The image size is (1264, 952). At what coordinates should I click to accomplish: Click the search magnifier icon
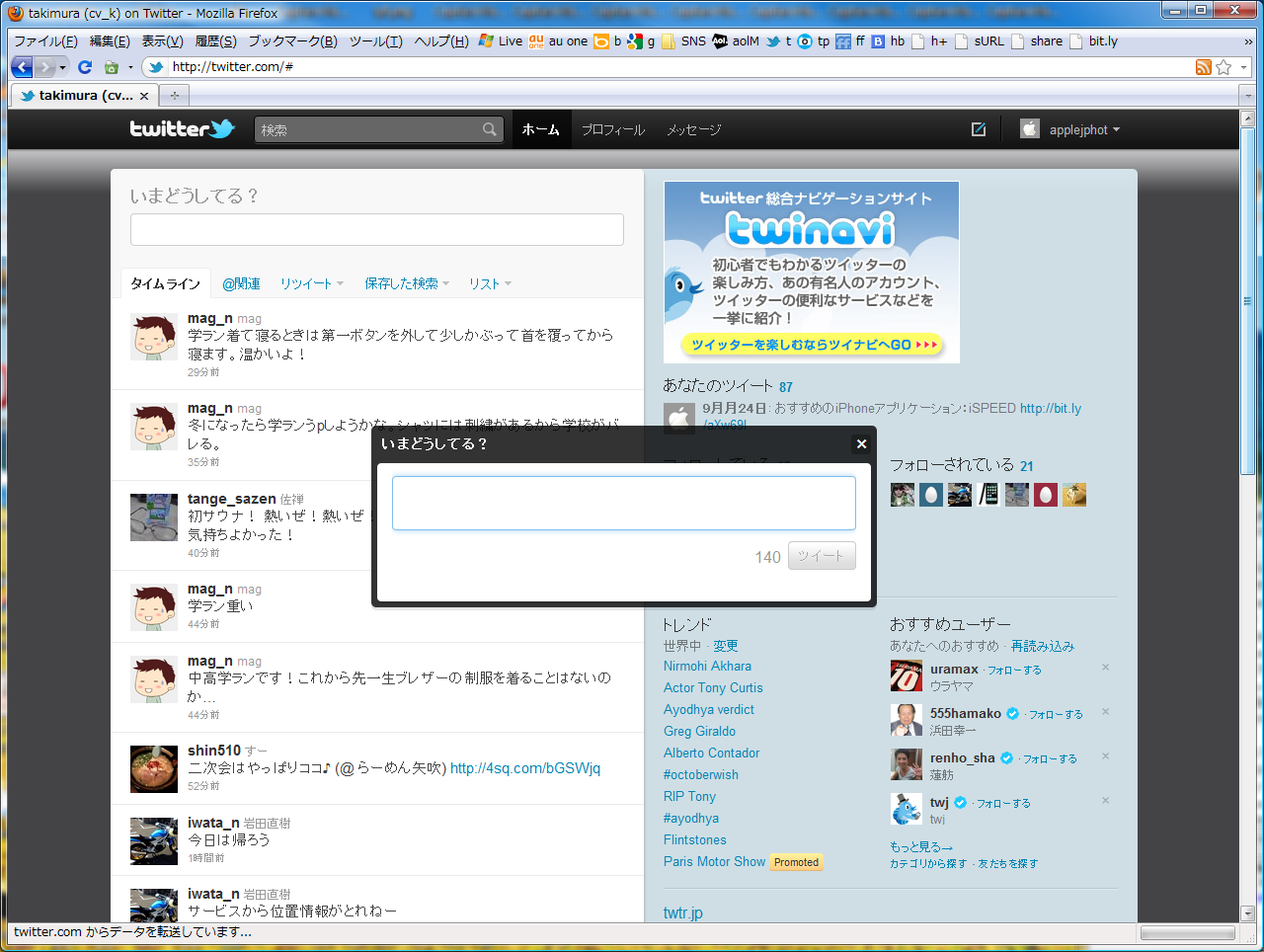coord(490,129)
